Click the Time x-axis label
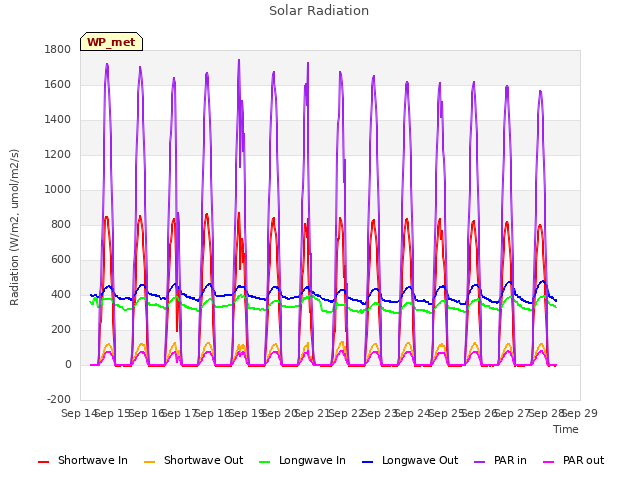Image resolution: width=640 pixels, height=480 pixels. pyautogui.click(x=566, y=429)
